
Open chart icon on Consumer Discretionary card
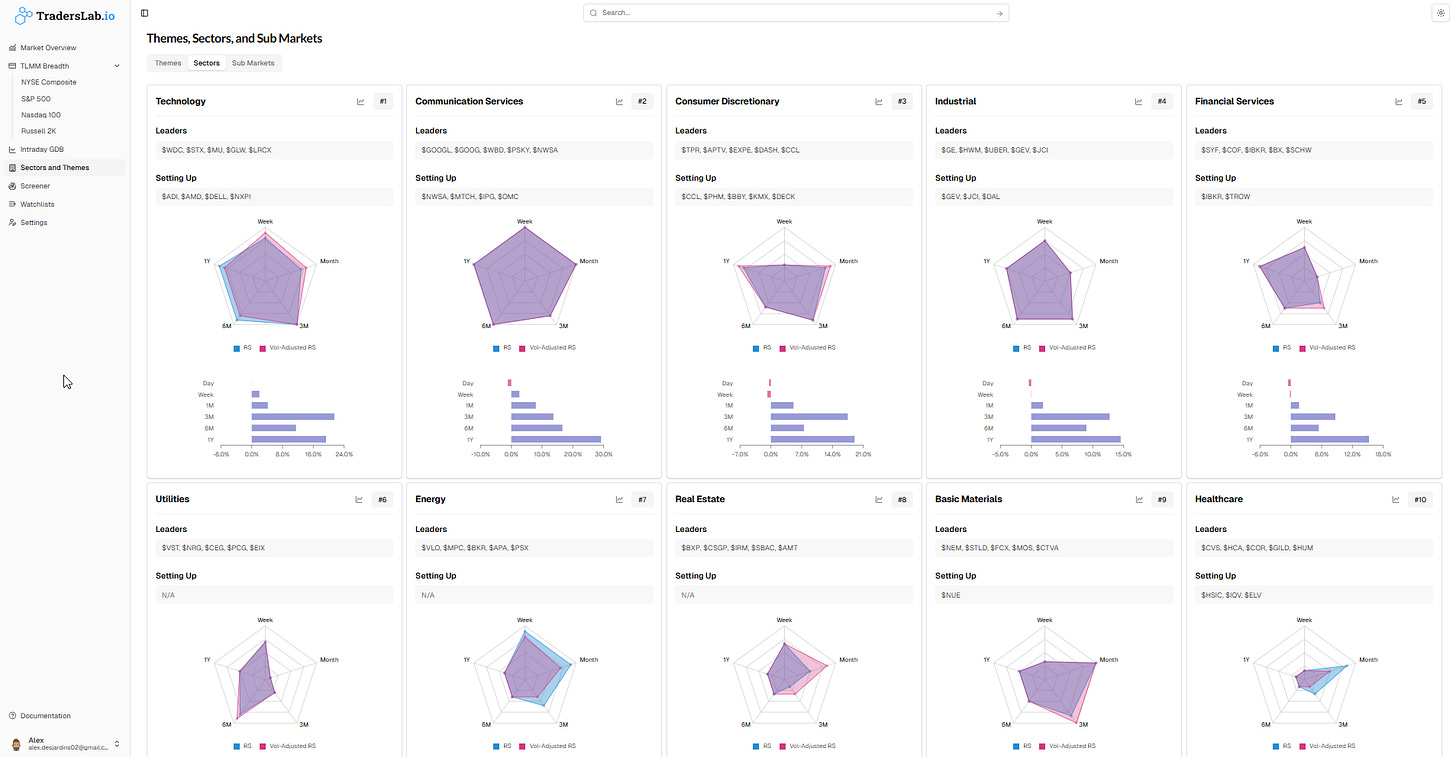tap(879, 101)
